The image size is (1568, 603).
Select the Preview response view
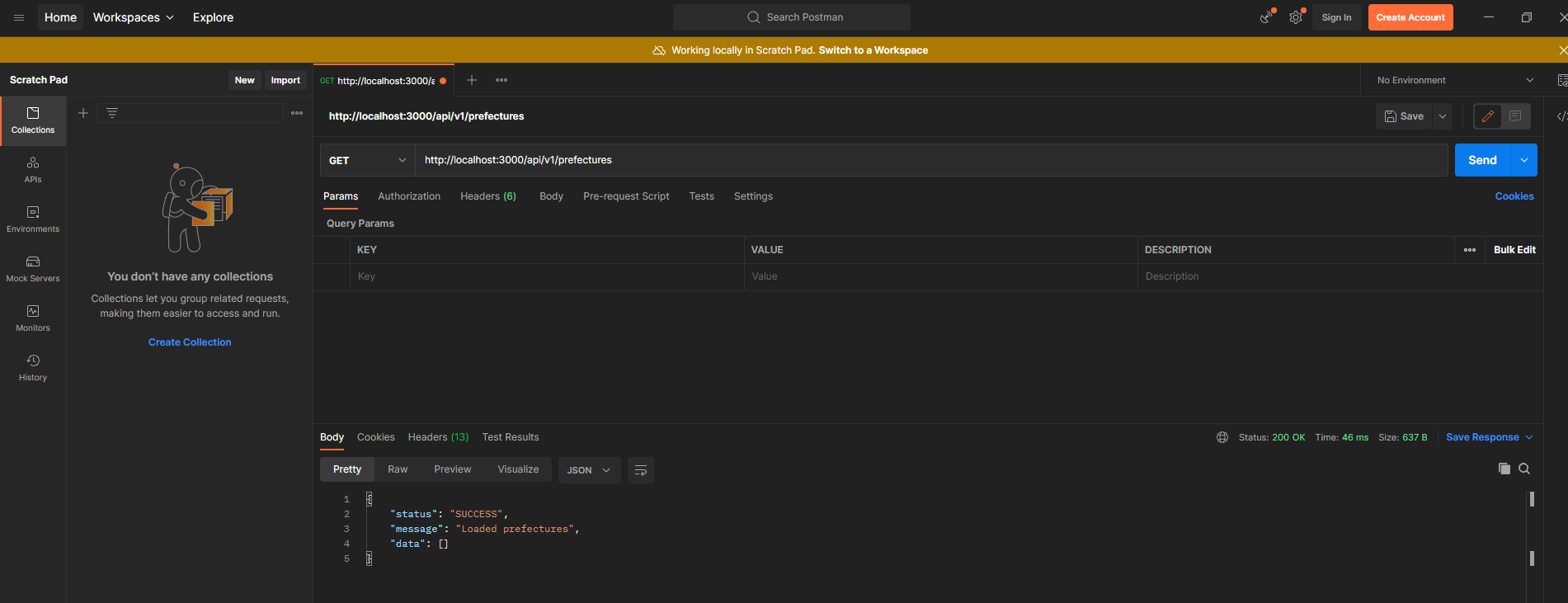tap(453, 469)
